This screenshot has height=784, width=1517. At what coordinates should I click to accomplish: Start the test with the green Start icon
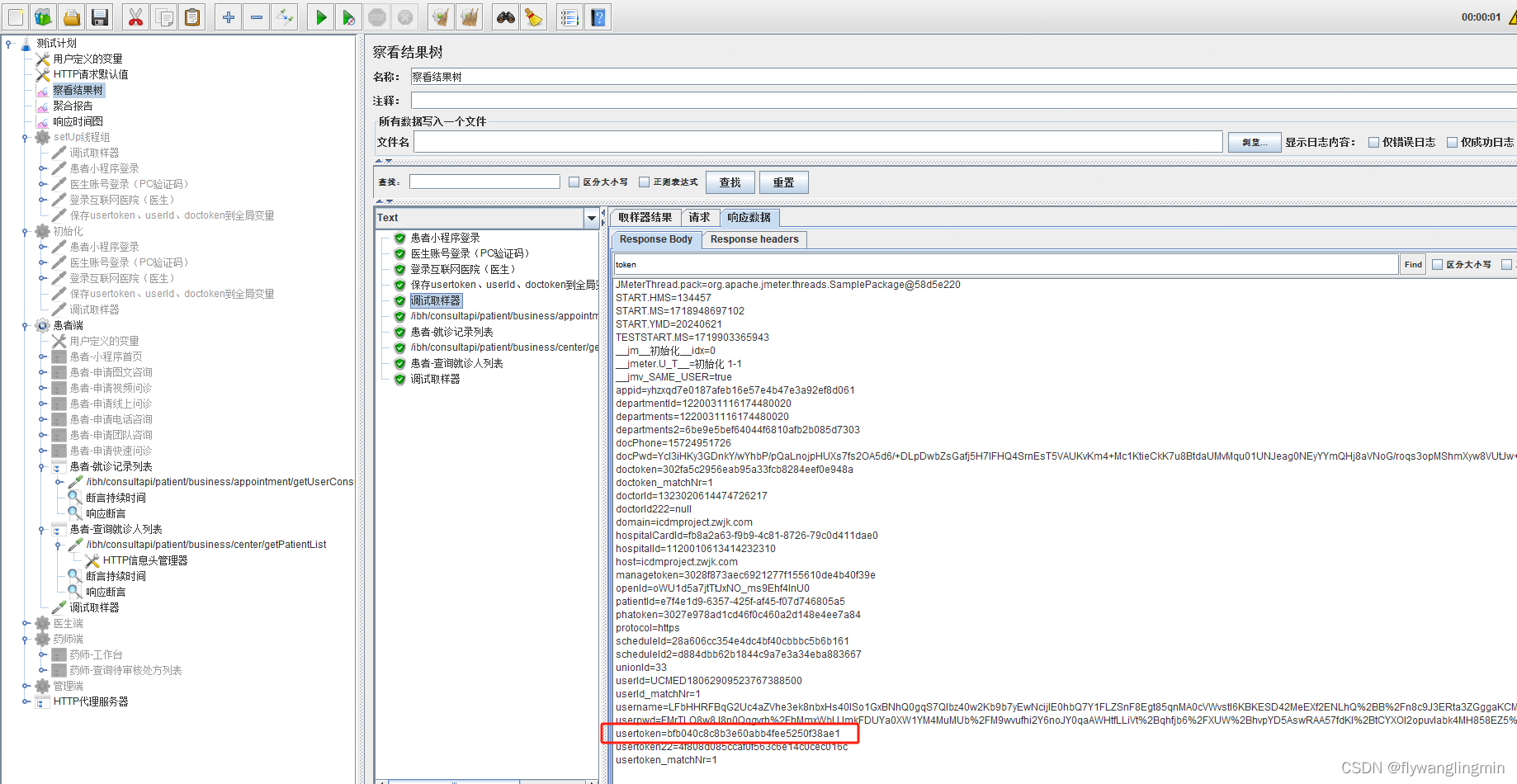click(x=320, y=17)
